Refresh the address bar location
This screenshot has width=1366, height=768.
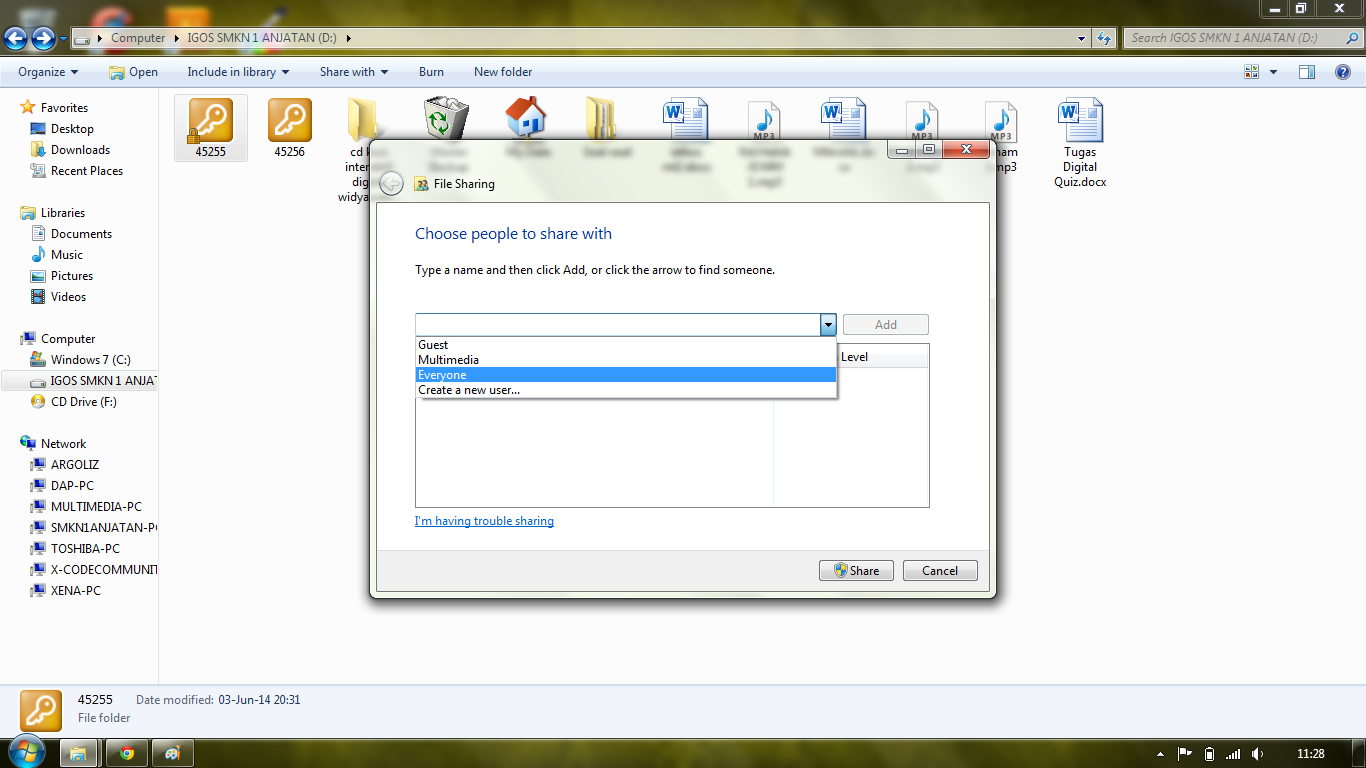(1104, 38)
